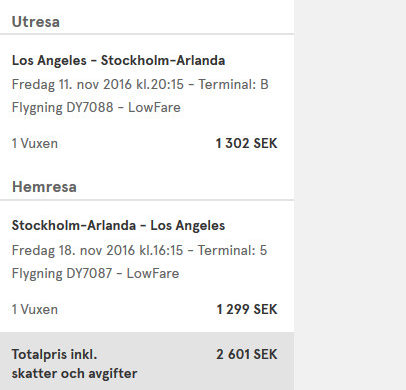Viewport: 406px width, 390px height.
Task: Click the 1 299 SEK return price
Action: pyautogui.click(x=247, y=309)
